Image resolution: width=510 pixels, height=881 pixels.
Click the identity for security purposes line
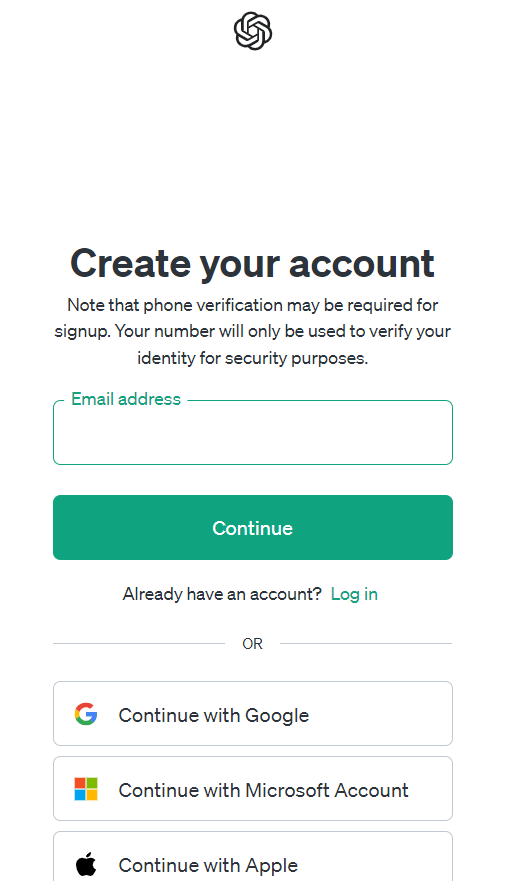(253, 358)
